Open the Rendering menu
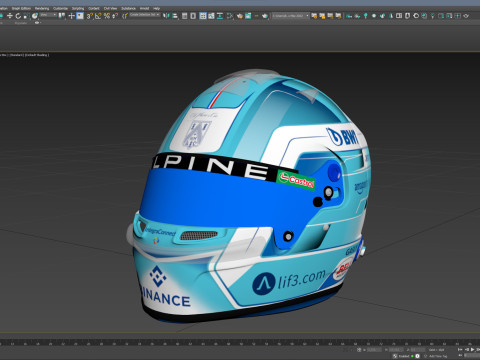 click(x=42, y=8)
